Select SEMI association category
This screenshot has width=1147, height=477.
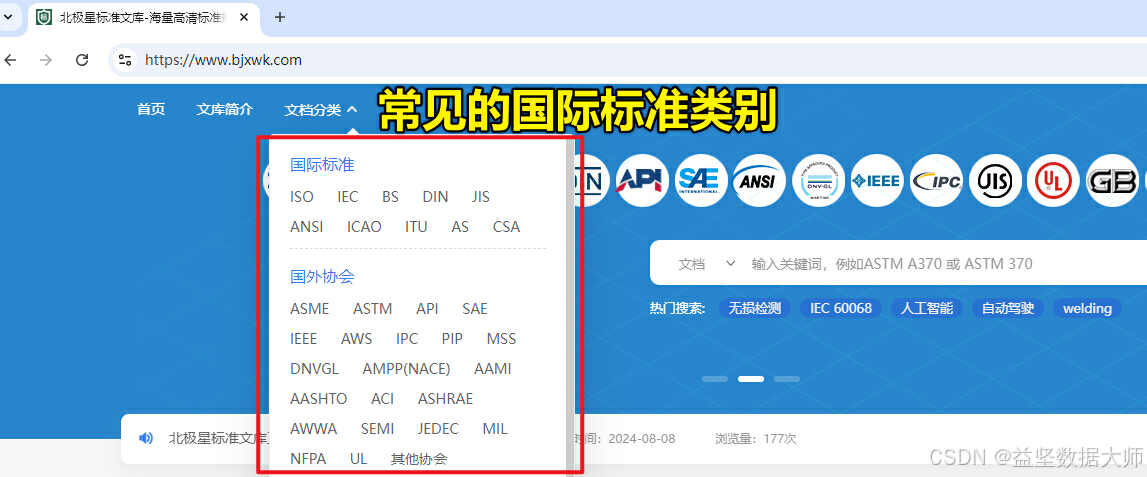coord(377,429)
